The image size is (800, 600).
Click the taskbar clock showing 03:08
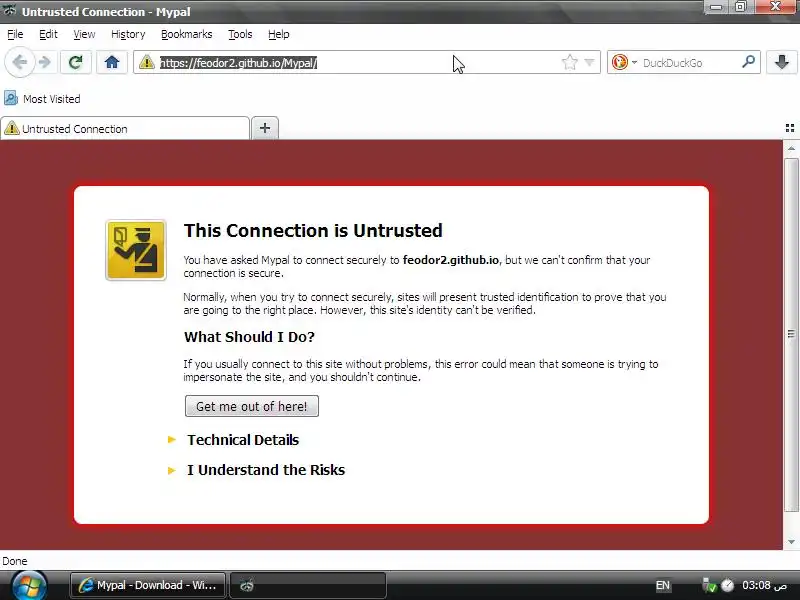tap(764, 585)
